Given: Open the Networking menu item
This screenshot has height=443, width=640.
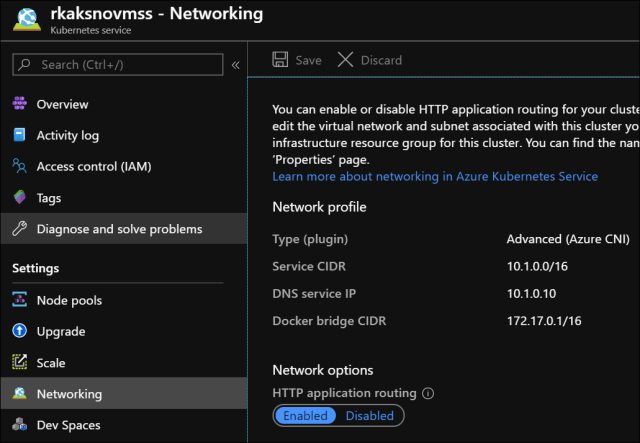Looking at the screenshot, I should point(69,394).
